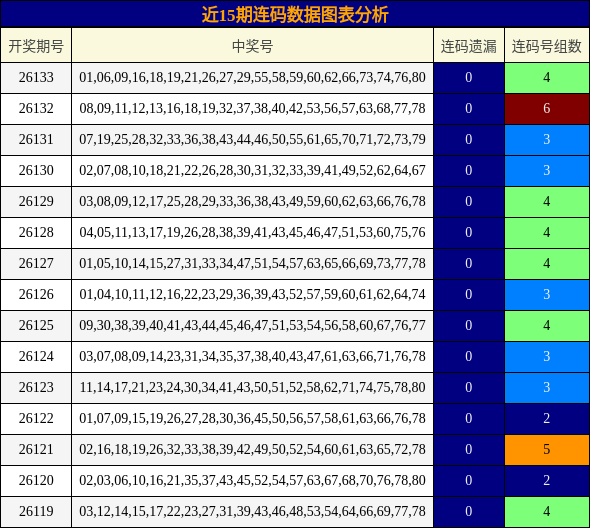The image size is (590, 528).
Task: Click the title 近15期连码数据图表分析
Action: [x=295, y=15]
